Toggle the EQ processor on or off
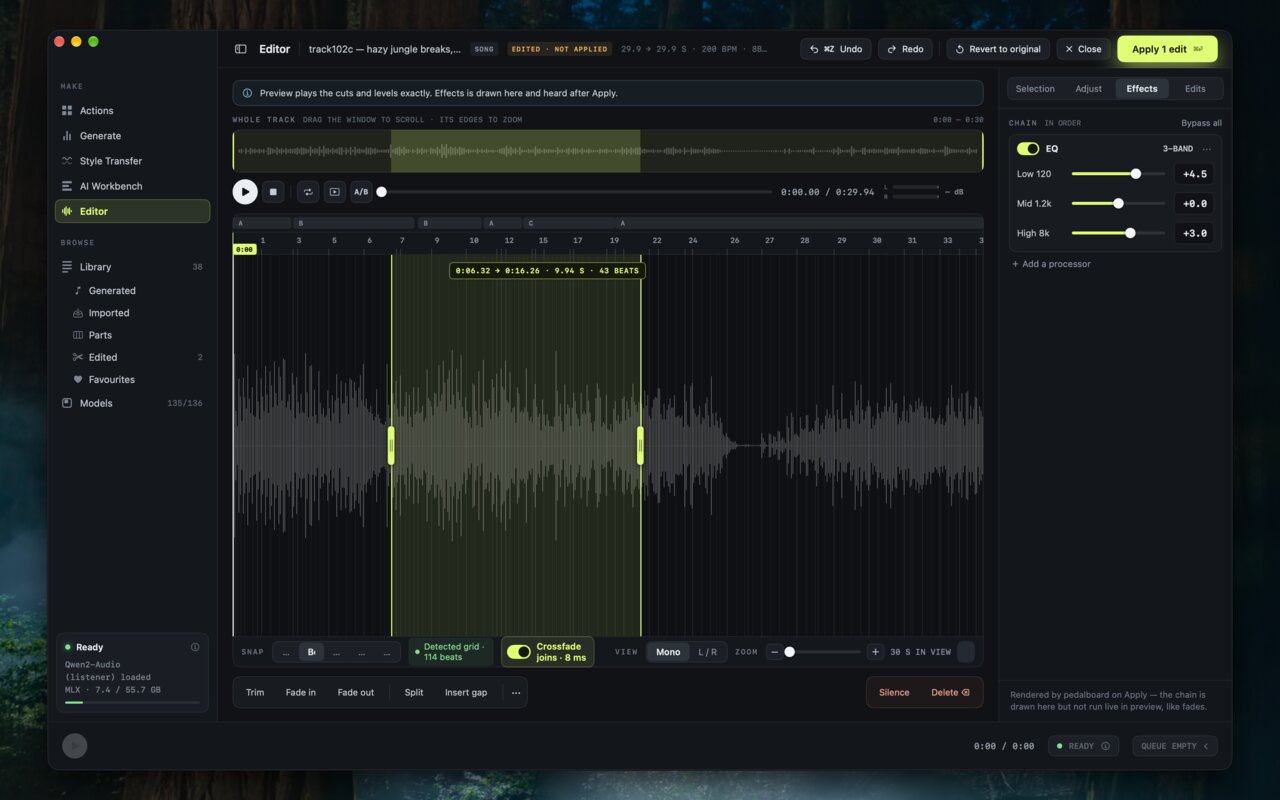Image resolution: width=1280 pixels, height=800 pixels. (1028, 149)
